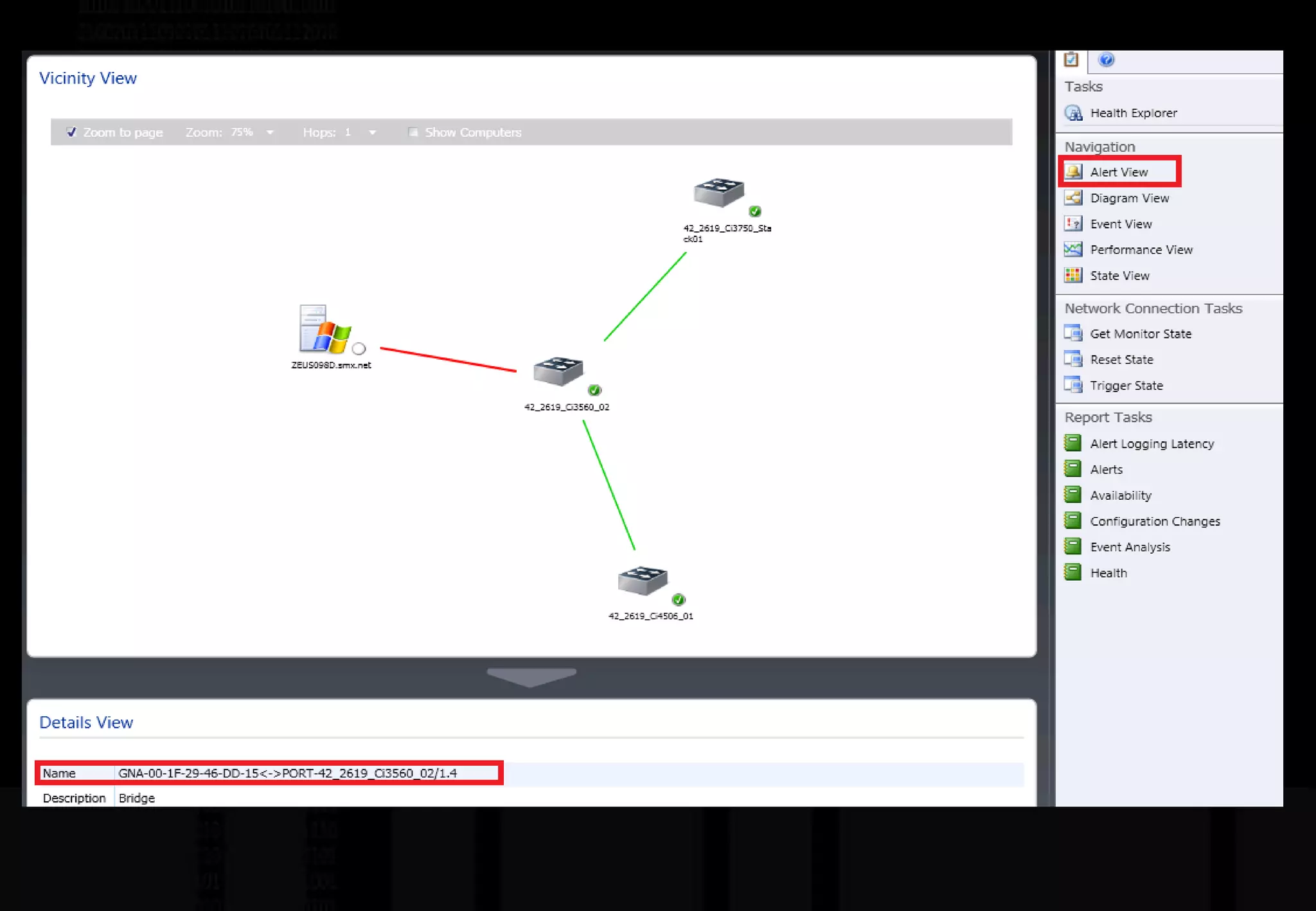Viewport: 1316px width, 911px height.
Task: Click the Alert View navigation icon
Action: click(1073, 172)
